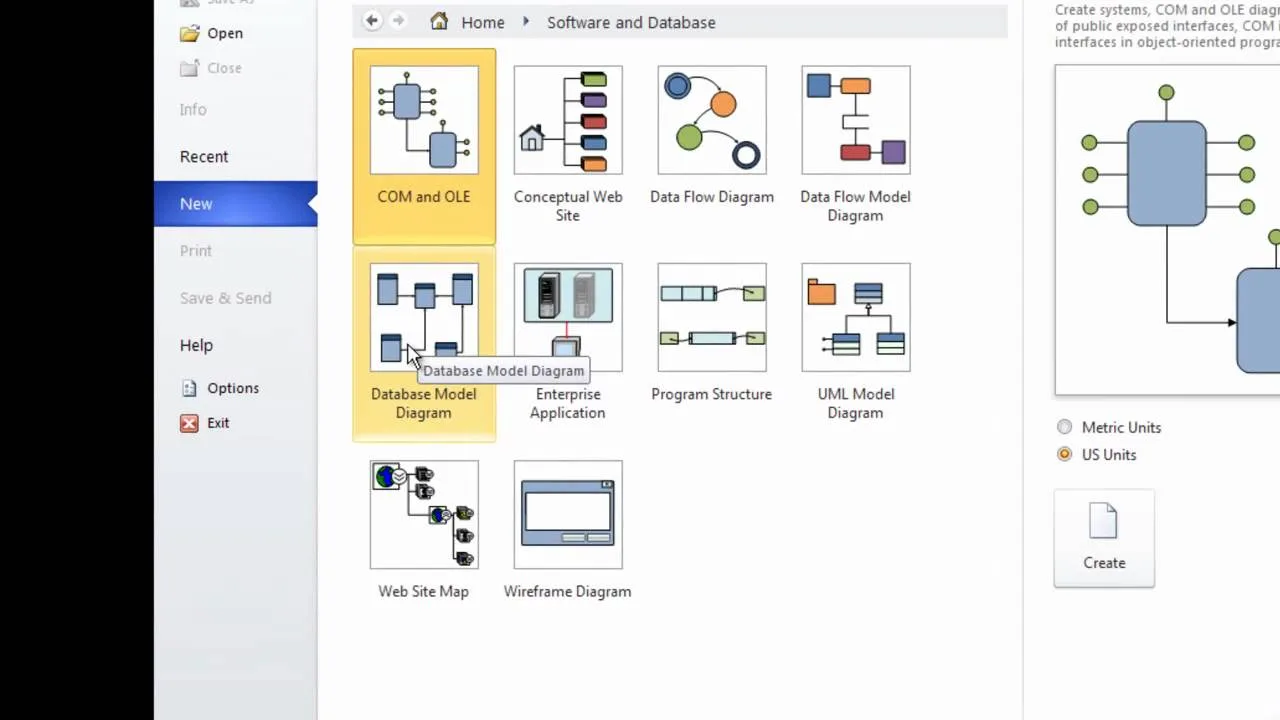This screenshot has width=1280, height=720.
Task: Select the Web Site Map template icon
Action: tap(424, 515)
